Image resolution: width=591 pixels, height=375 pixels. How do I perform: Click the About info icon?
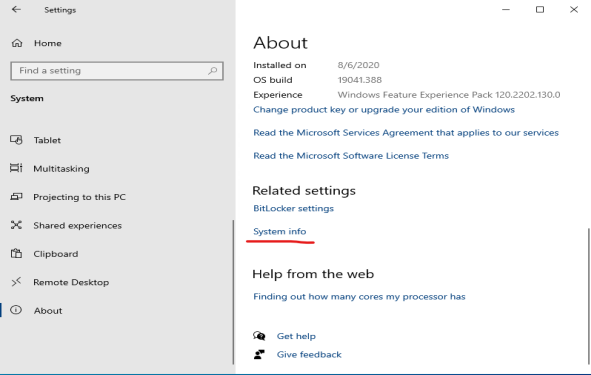[x=16, y=310]
